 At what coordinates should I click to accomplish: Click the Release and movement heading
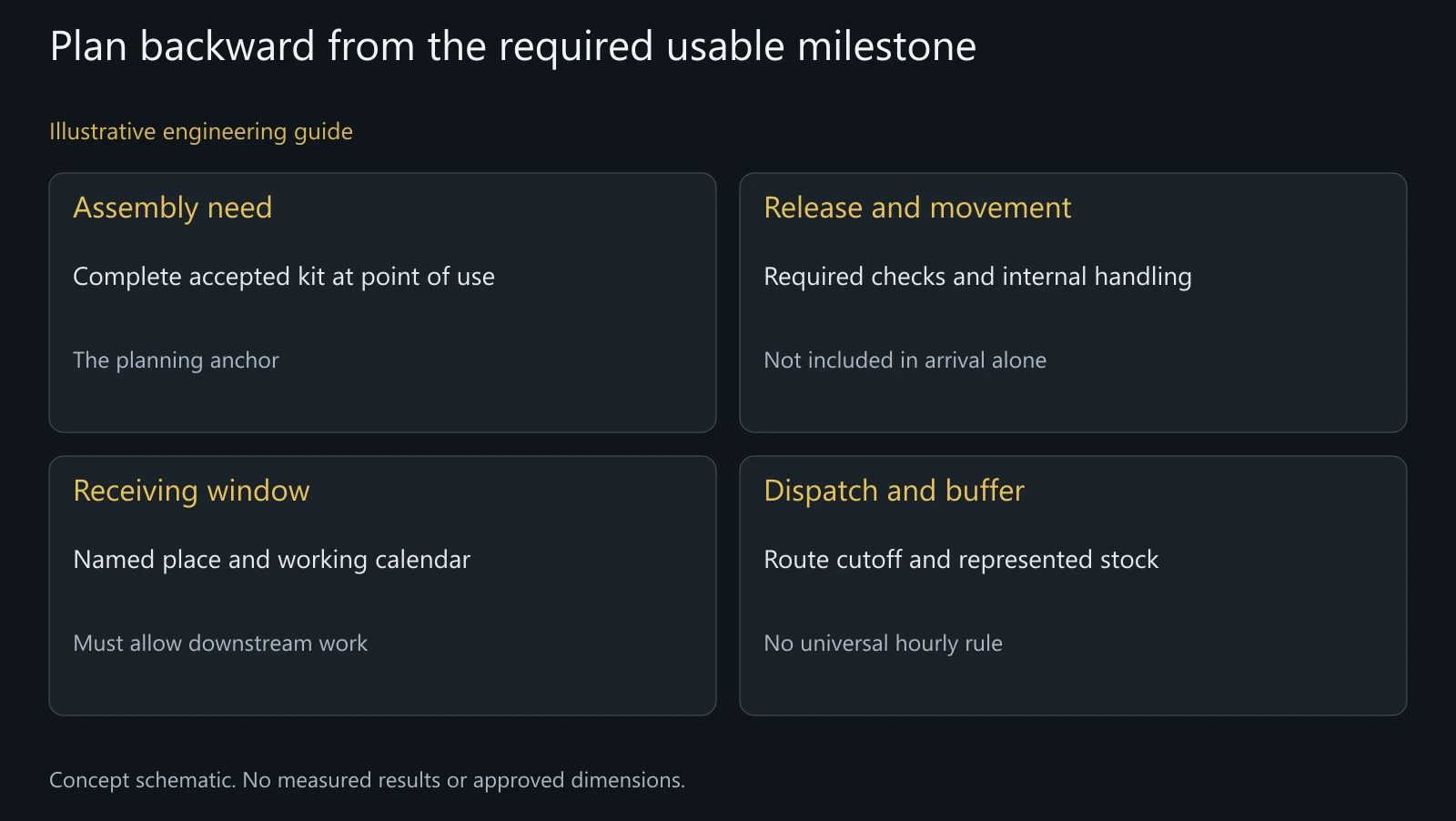917,208
